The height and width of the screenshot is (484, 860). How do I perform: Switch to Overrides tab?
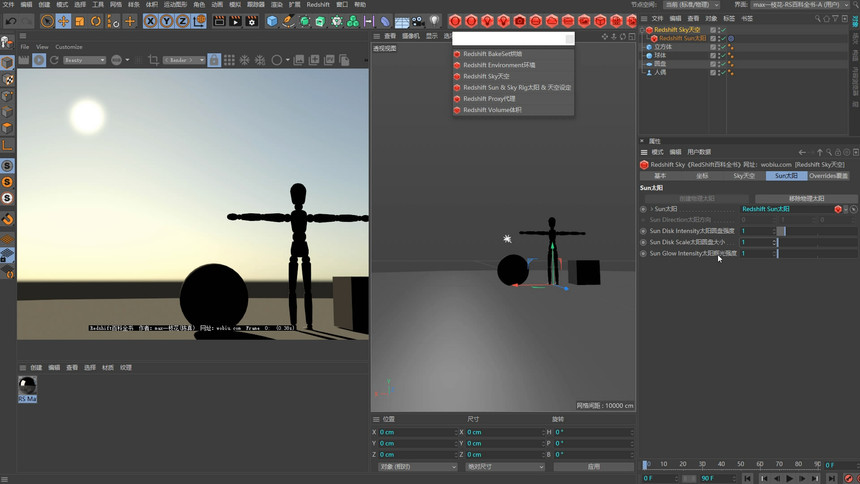828,176
